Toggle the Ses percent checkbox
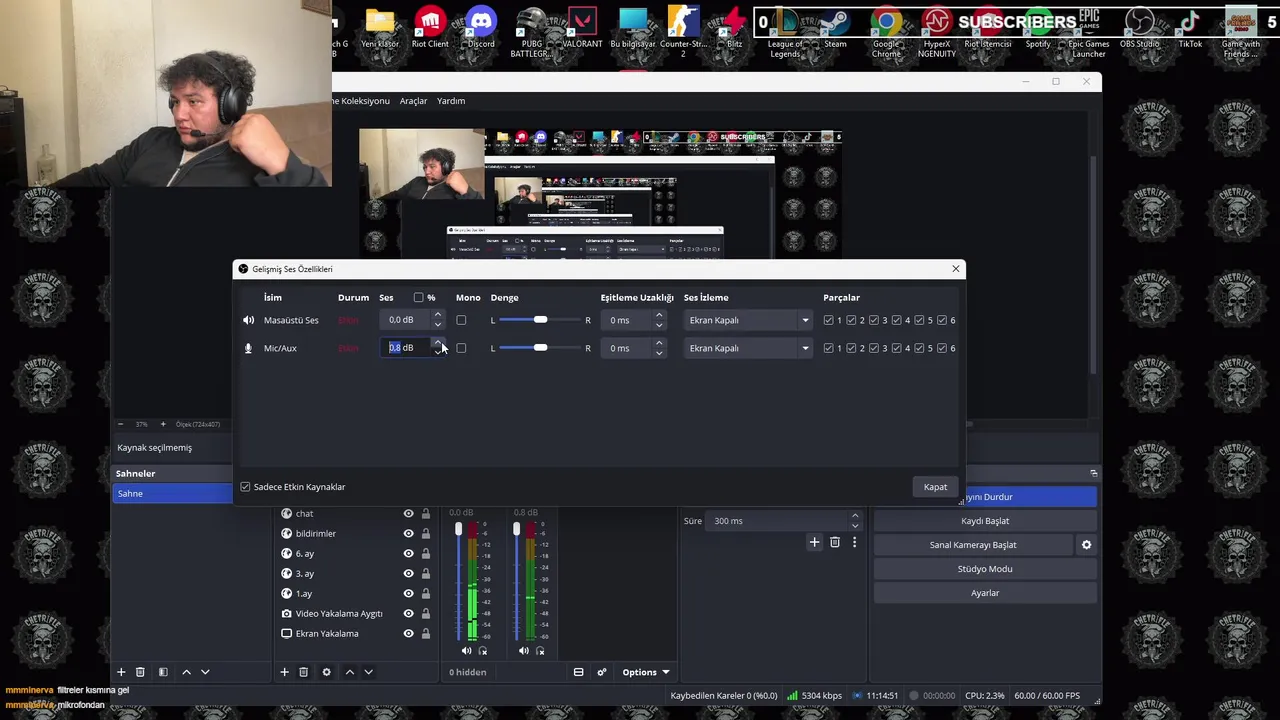 419,297
